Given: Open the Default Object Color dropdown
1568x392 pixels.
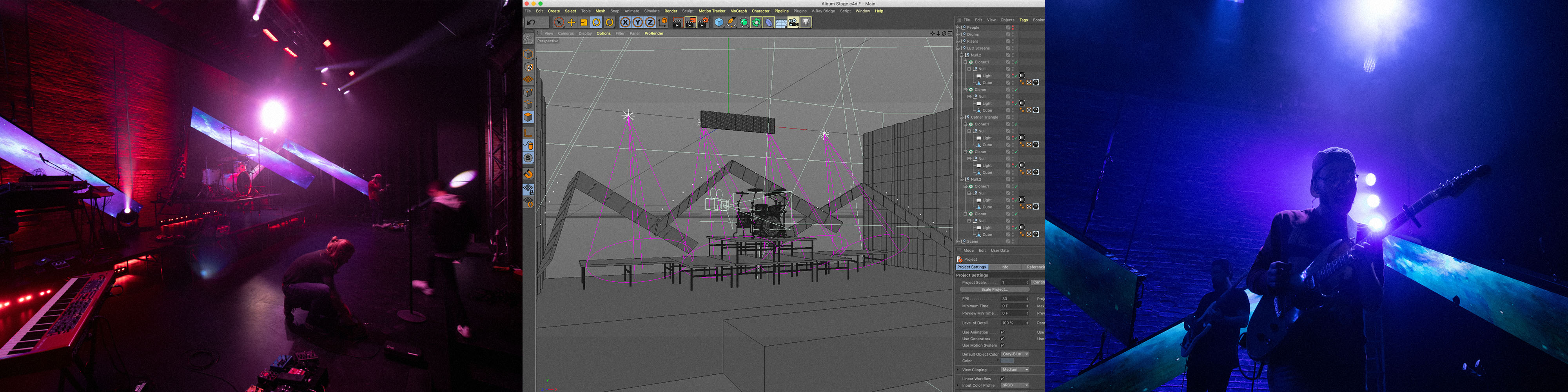Looking at the screenshot, I should [1015, 354].
